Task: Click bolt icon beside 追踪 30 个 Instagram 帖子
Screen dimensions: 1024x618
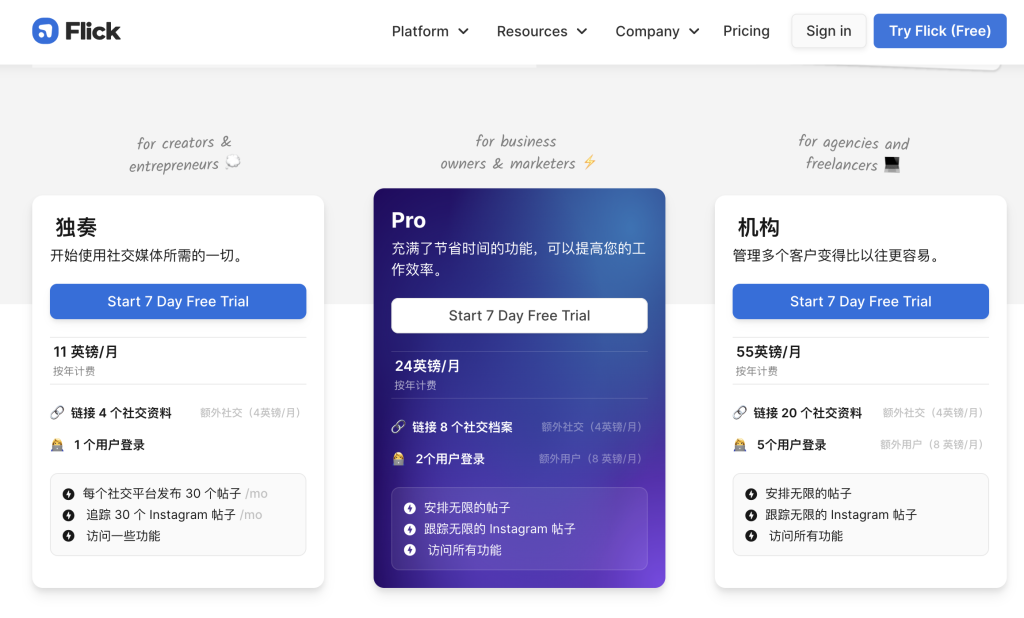Action: coord(69,515)
